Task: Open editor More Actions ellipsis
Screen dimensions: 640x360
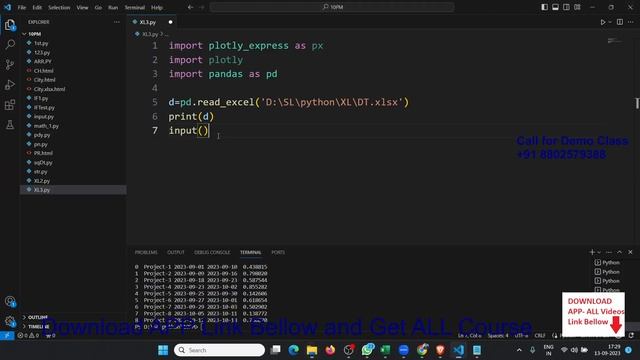Action: click(x=631, y=22)
